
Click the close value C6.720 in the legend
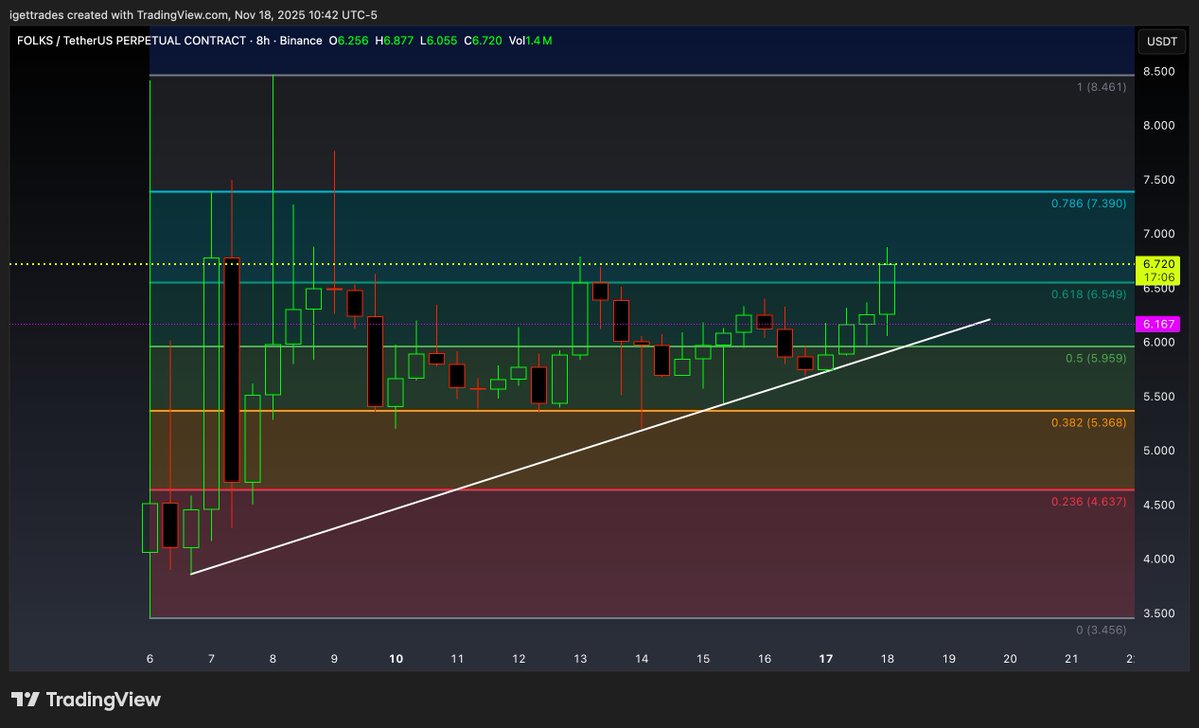[483, 41]
